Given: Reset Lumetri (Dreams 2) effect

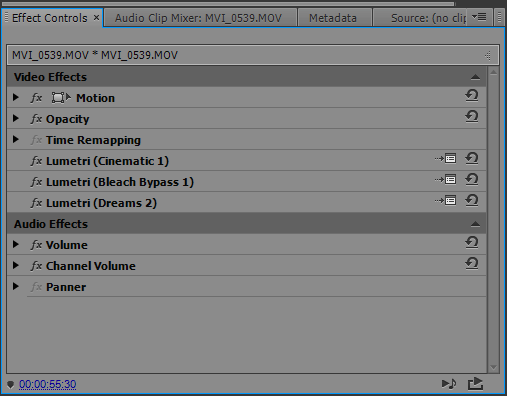Looking at the screenshot, I should 472,201.
